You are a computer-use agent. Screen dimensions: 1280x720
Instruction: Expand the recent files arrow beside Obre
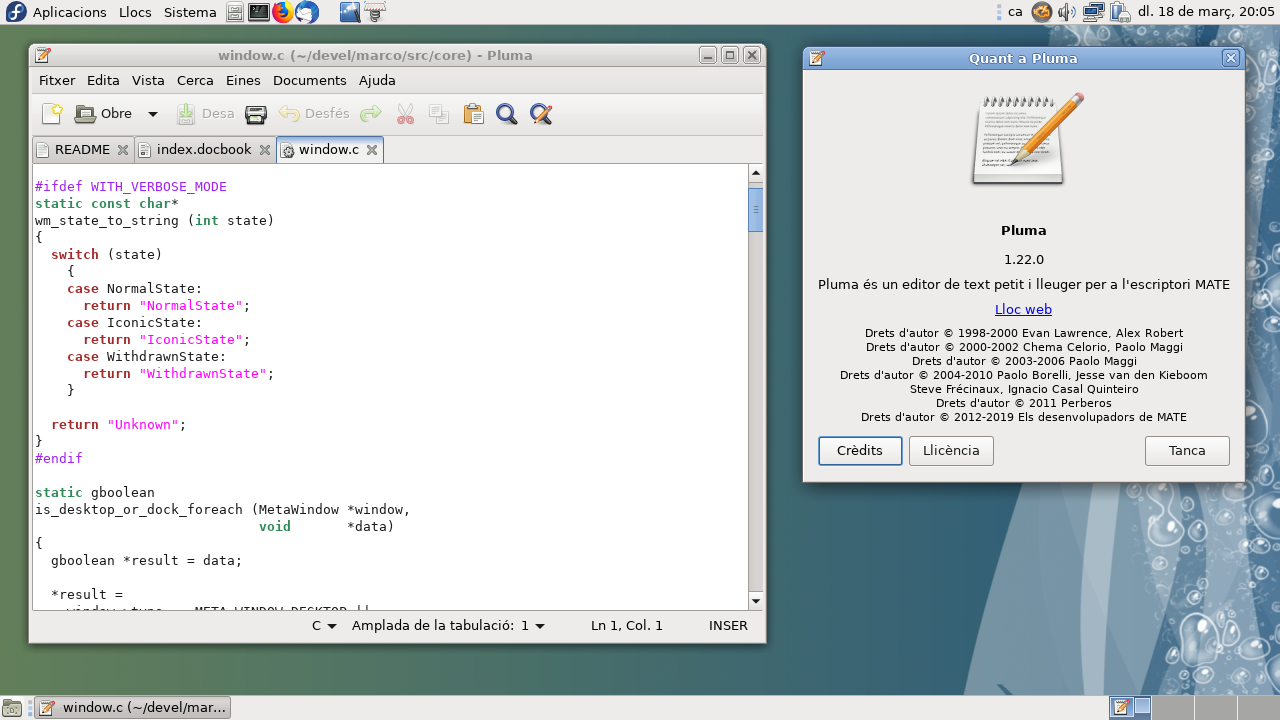tap(153, 114)
